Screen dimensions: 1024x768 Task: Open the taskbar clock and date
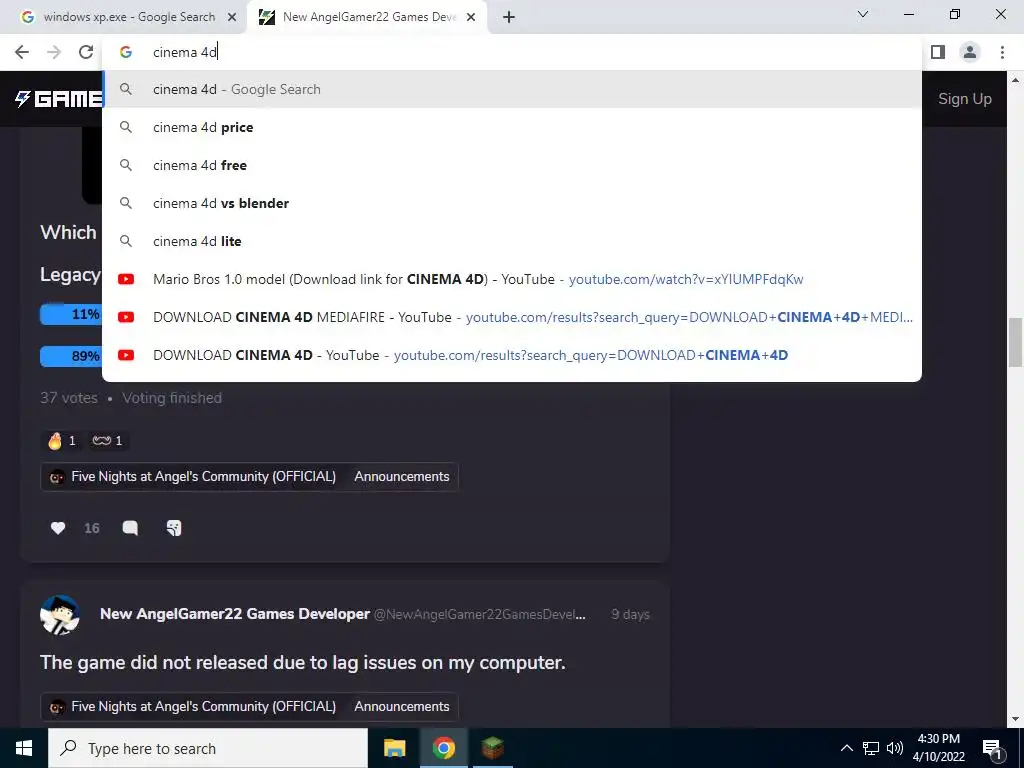click(x=938, y=748)
